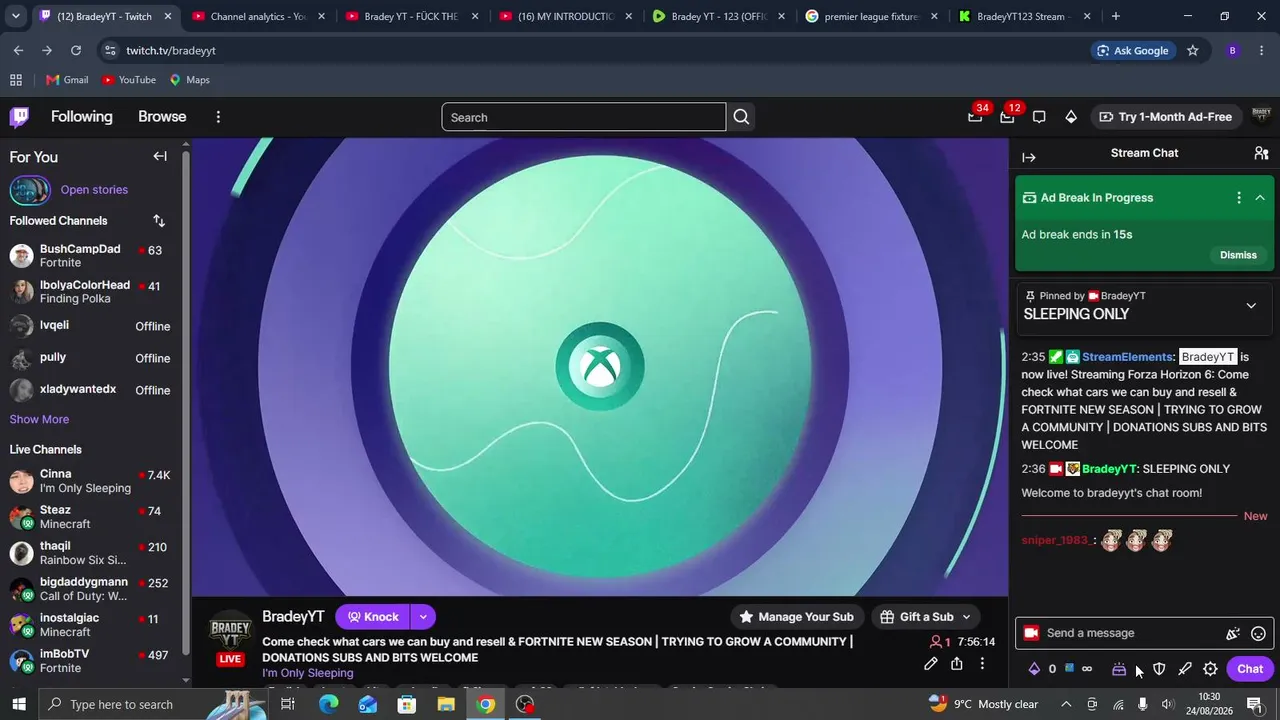The height and width of the screenshot is (720, 1280).
Task: Click the Get Bits diamond icon in the top bar
Action: pyautogui.click(x=1071, y=117)
